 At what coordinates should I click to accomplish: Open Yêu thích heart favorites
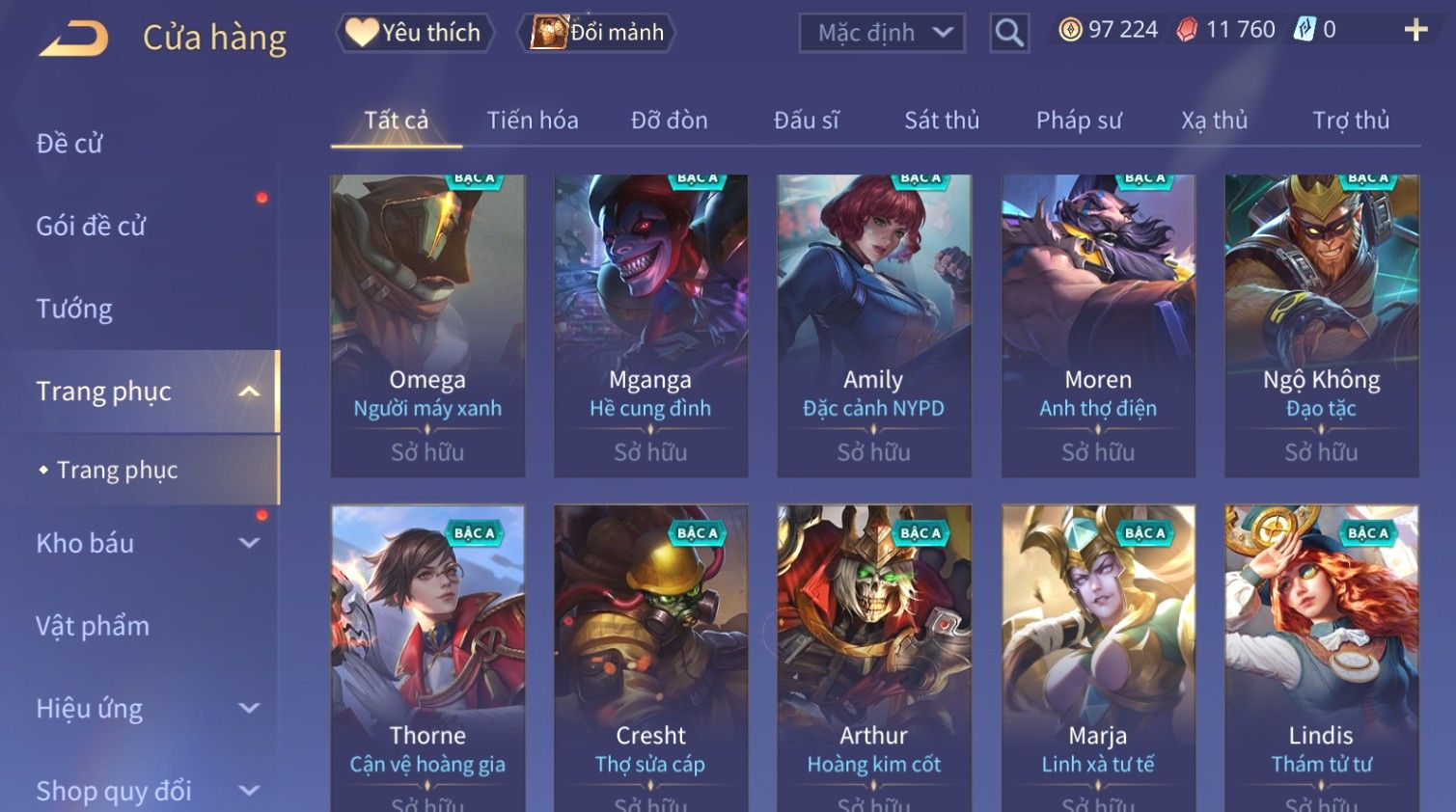click(x=415, y=33)
